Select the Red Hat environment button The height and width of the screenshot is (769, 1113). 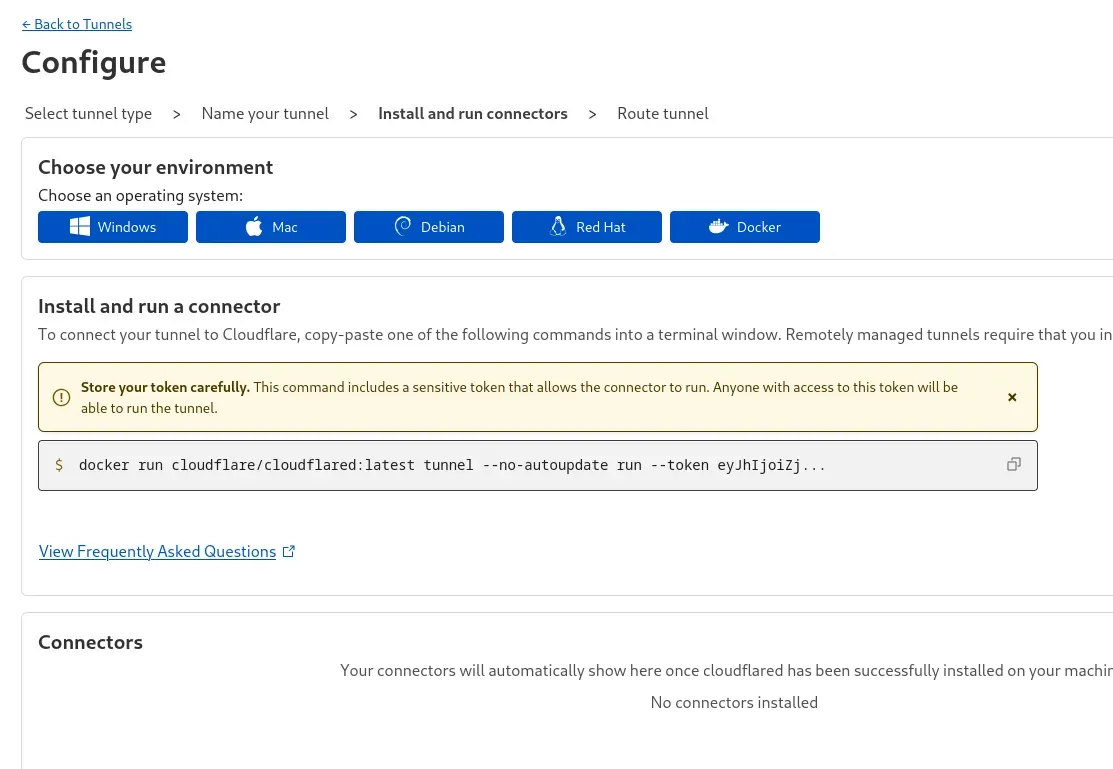pyautogui.click(x=587, y=227)
